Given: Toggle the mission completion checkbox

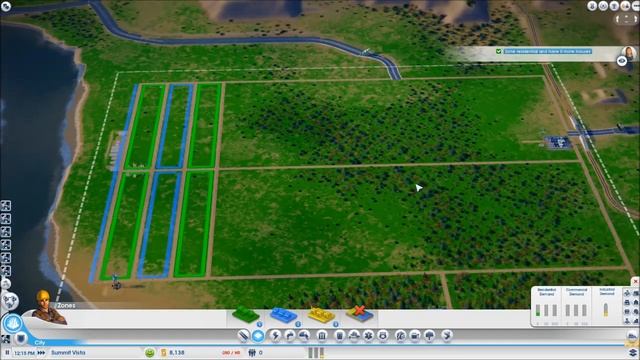Looking at the screenshot, I should 498,51.
